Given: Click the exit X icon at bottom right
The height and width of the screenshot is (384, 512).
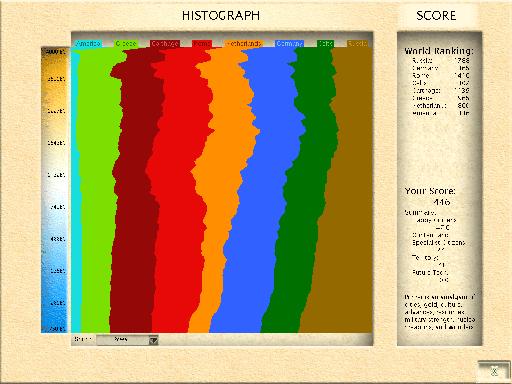Looking at the screenshot, I should pyautogui.click(x=494, y=371).
